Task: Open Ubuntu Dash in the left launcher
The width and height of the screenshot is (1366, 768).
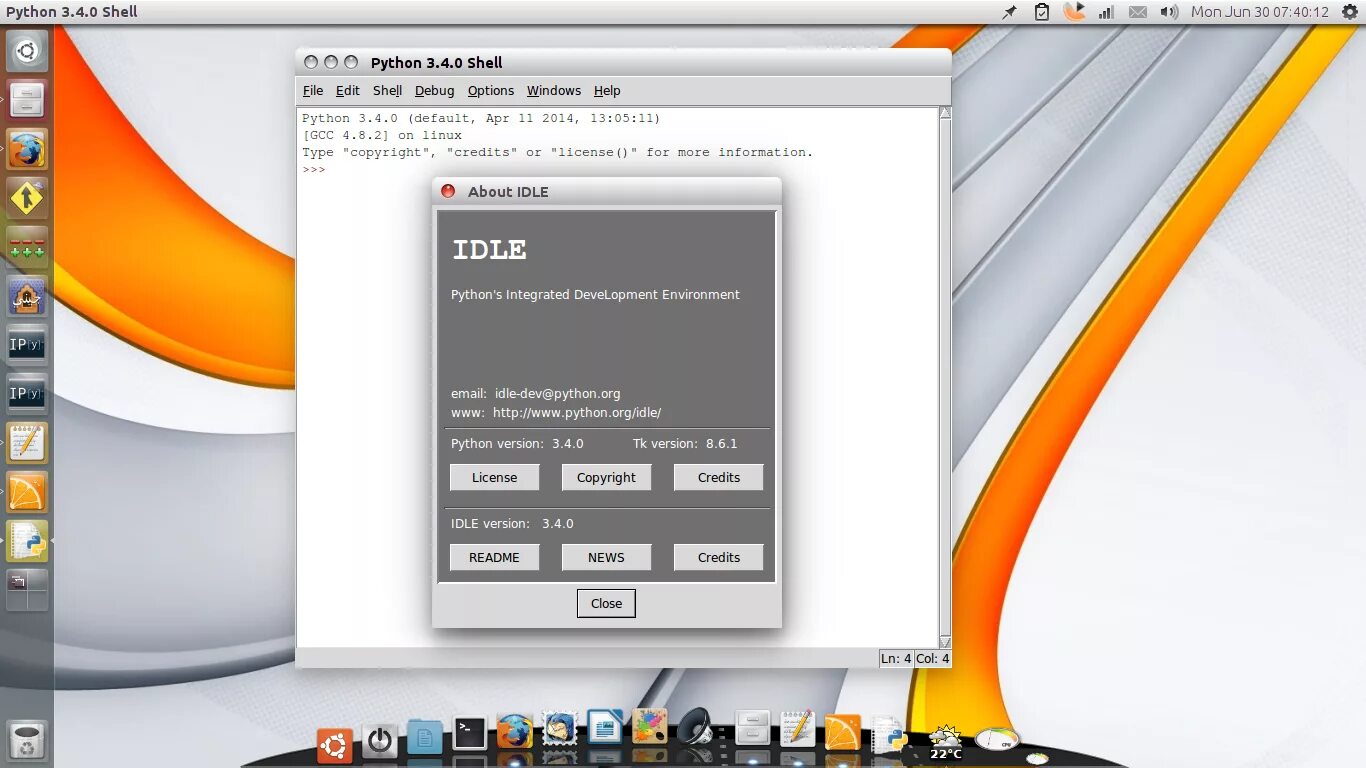Action: coord(27,51)
